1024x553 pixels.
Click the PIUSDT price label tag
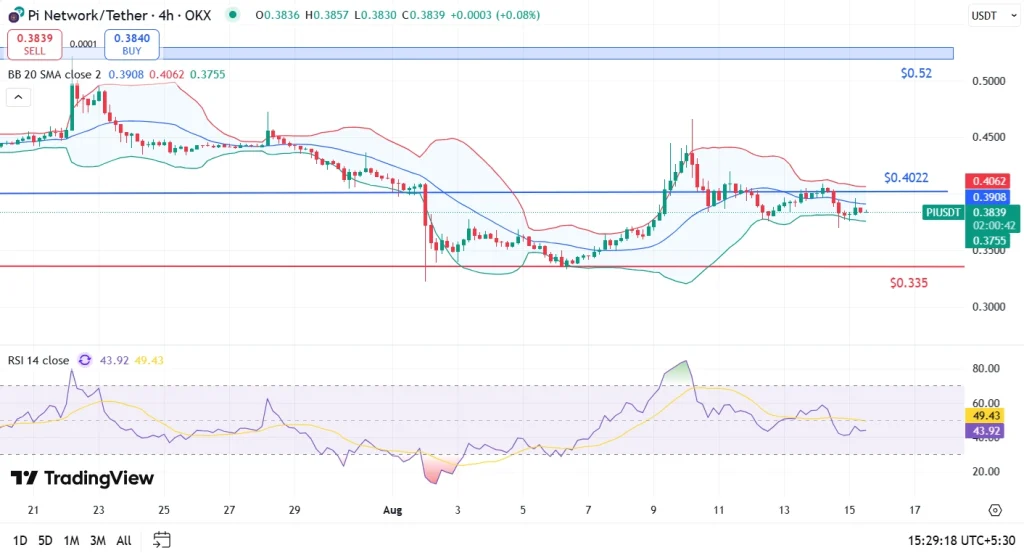(x=943, y=212)
